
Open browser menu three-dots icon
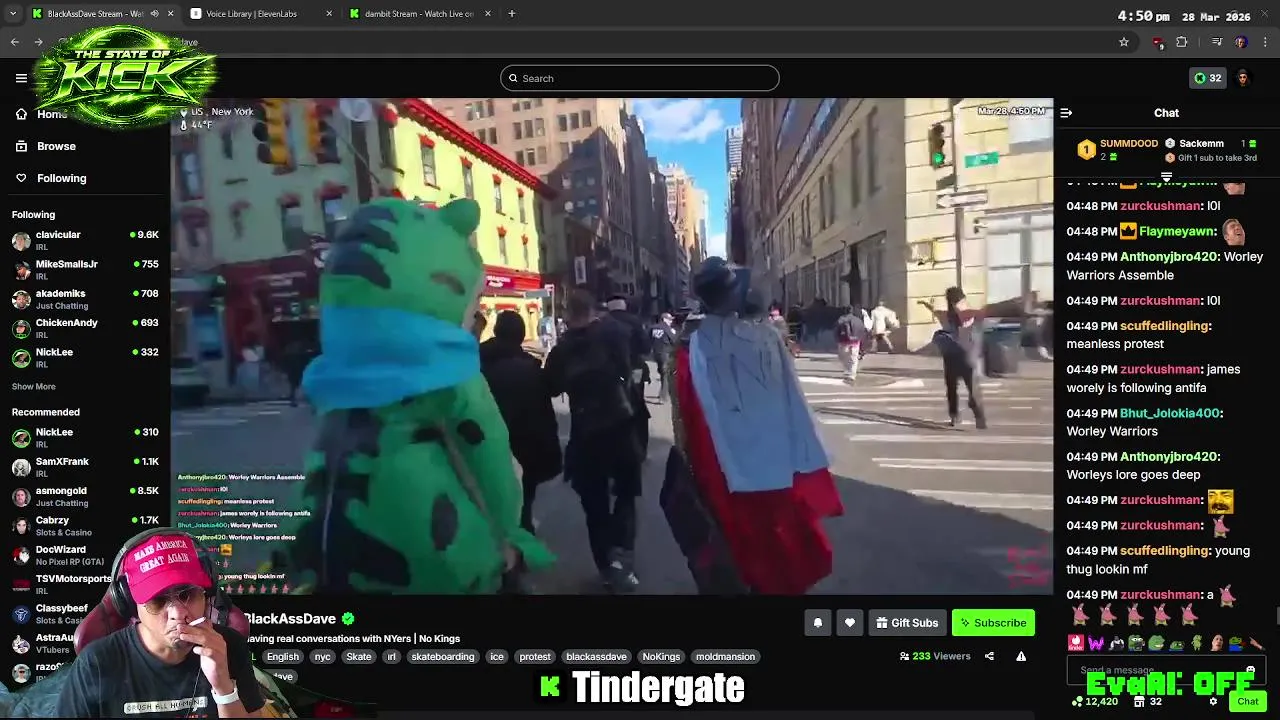(x=1266, y=42)
